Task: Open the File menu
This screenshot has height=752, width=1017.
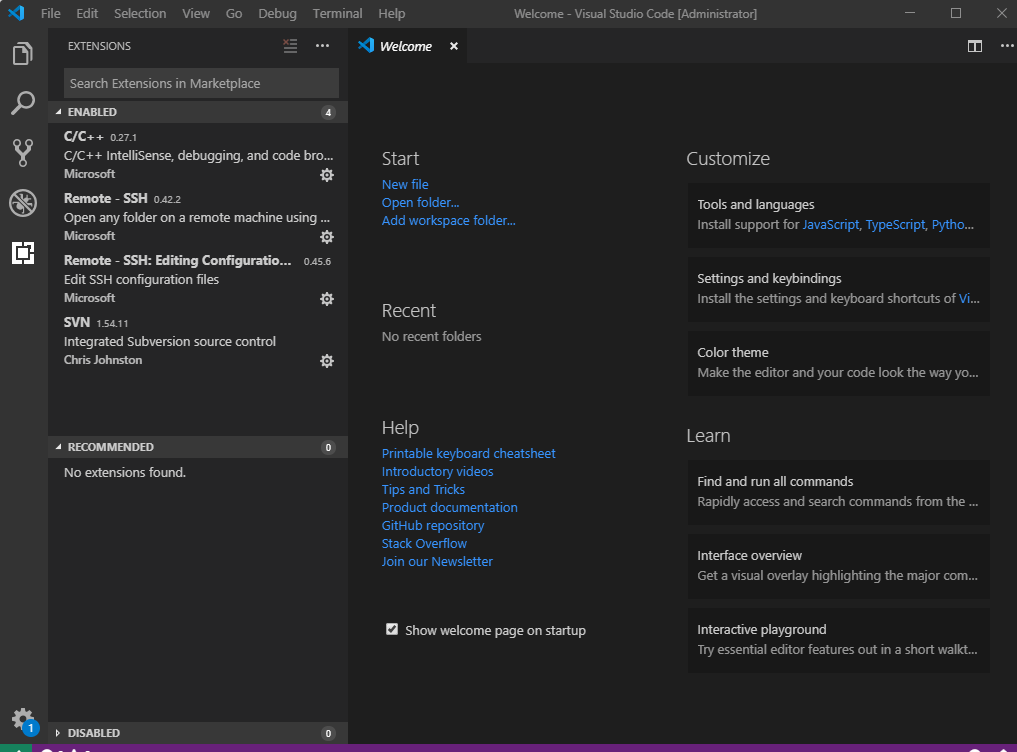Action: (x=51, y=14)
